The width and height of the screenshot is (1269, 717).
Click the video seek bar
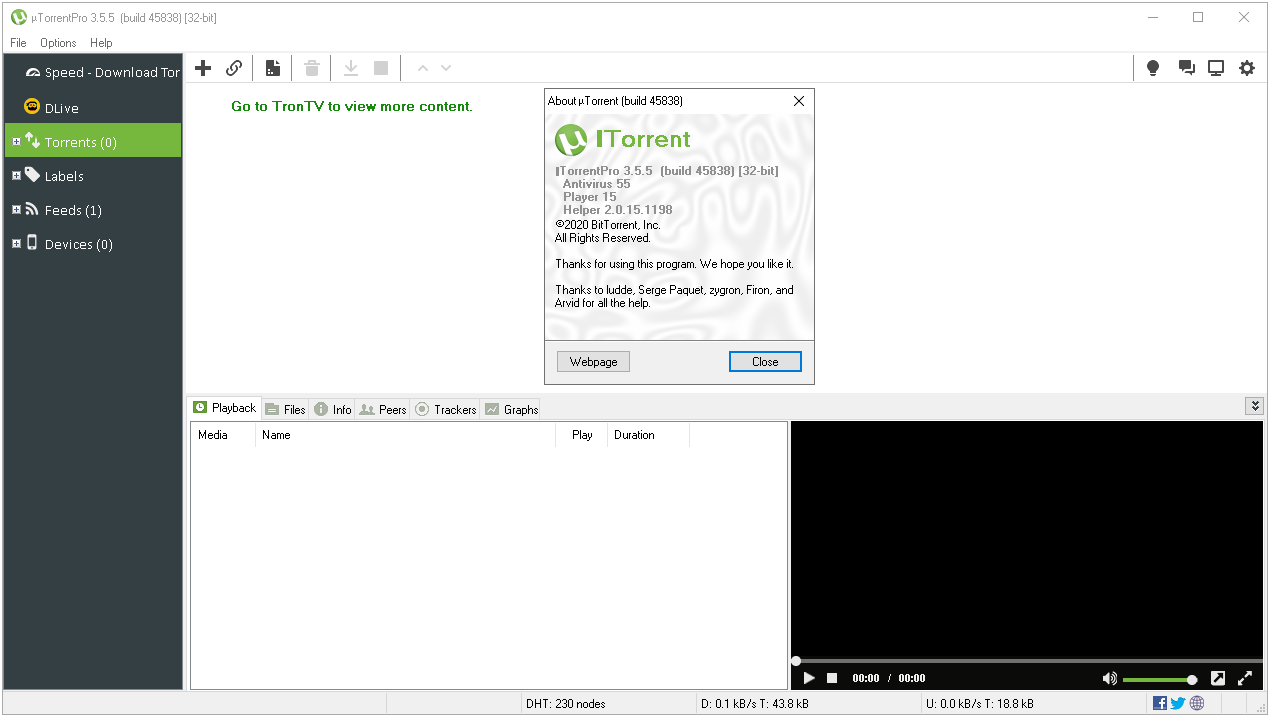tap(1027, 660)
